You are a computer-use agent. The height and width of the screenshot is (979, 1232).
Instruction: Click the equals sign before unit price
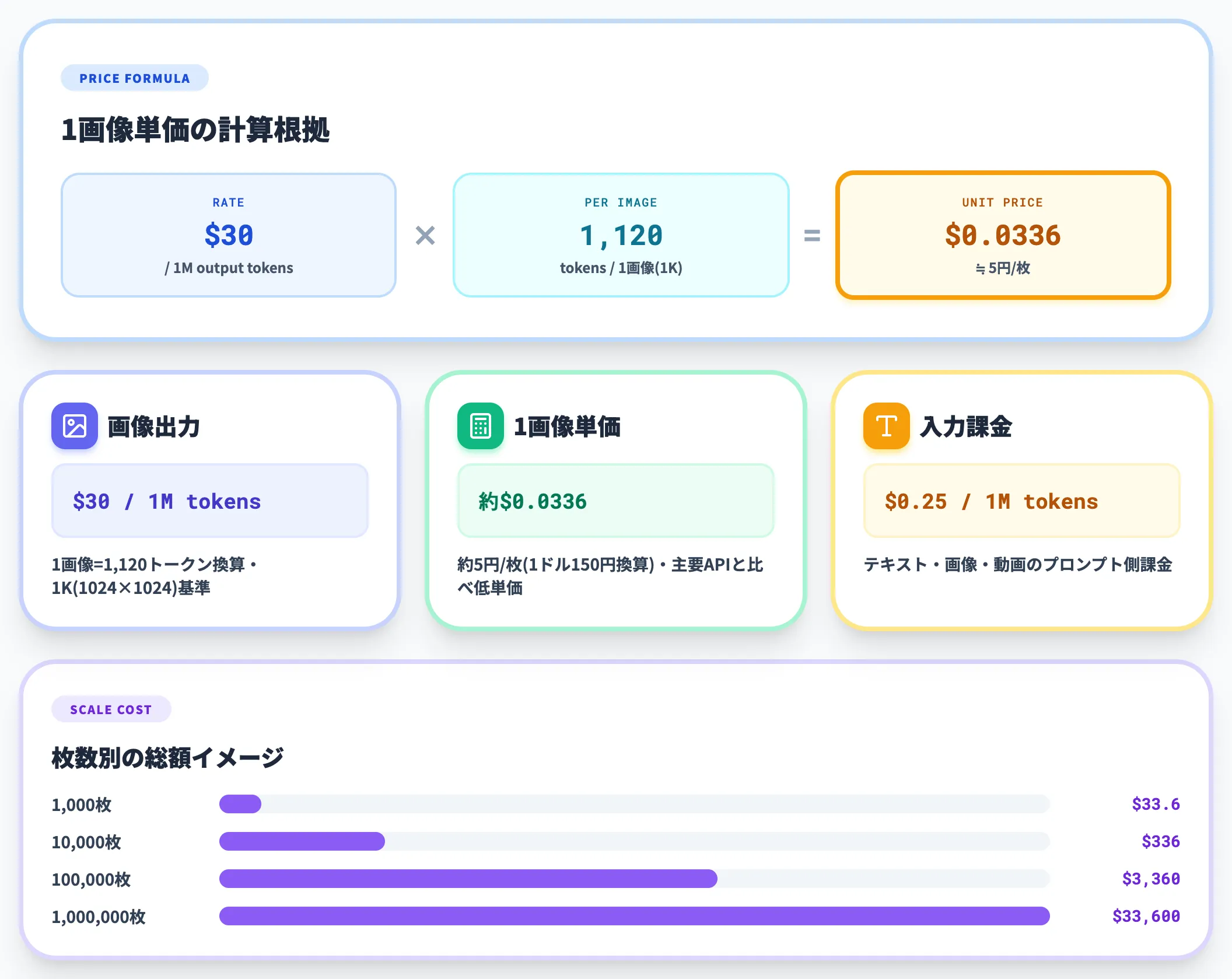tap(812, 236)
